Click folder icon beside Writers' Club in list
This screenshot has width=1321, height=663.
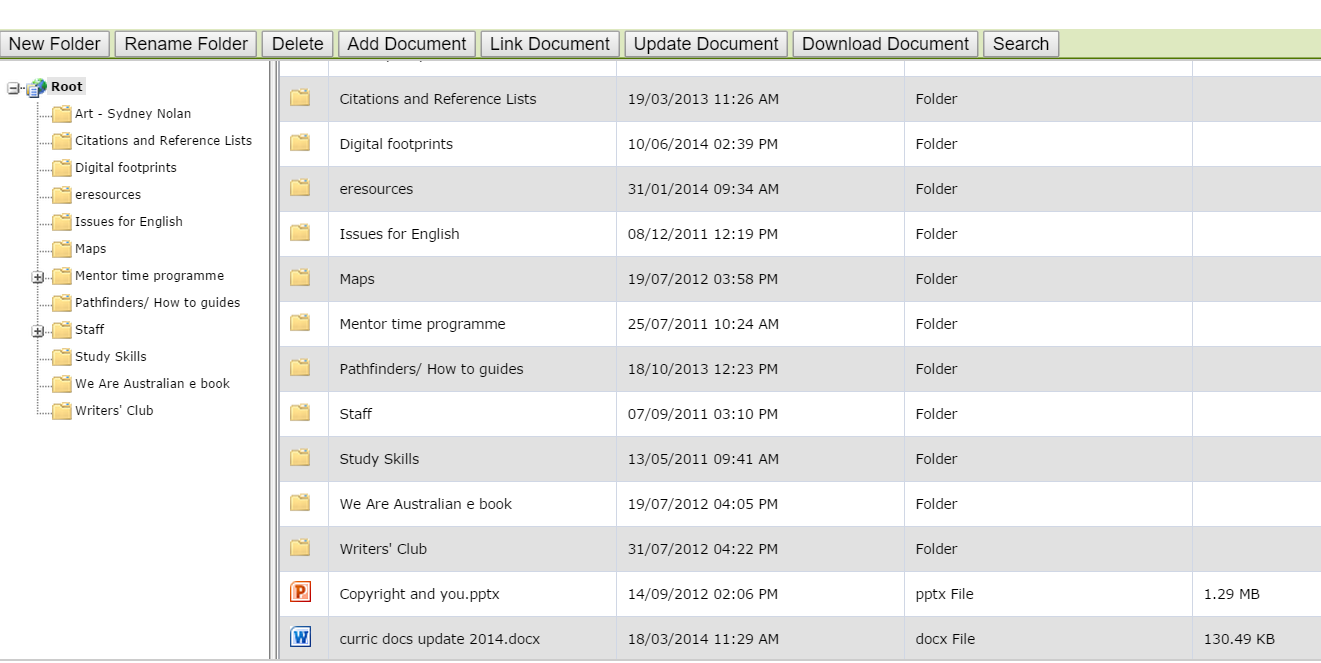[300, 548]
